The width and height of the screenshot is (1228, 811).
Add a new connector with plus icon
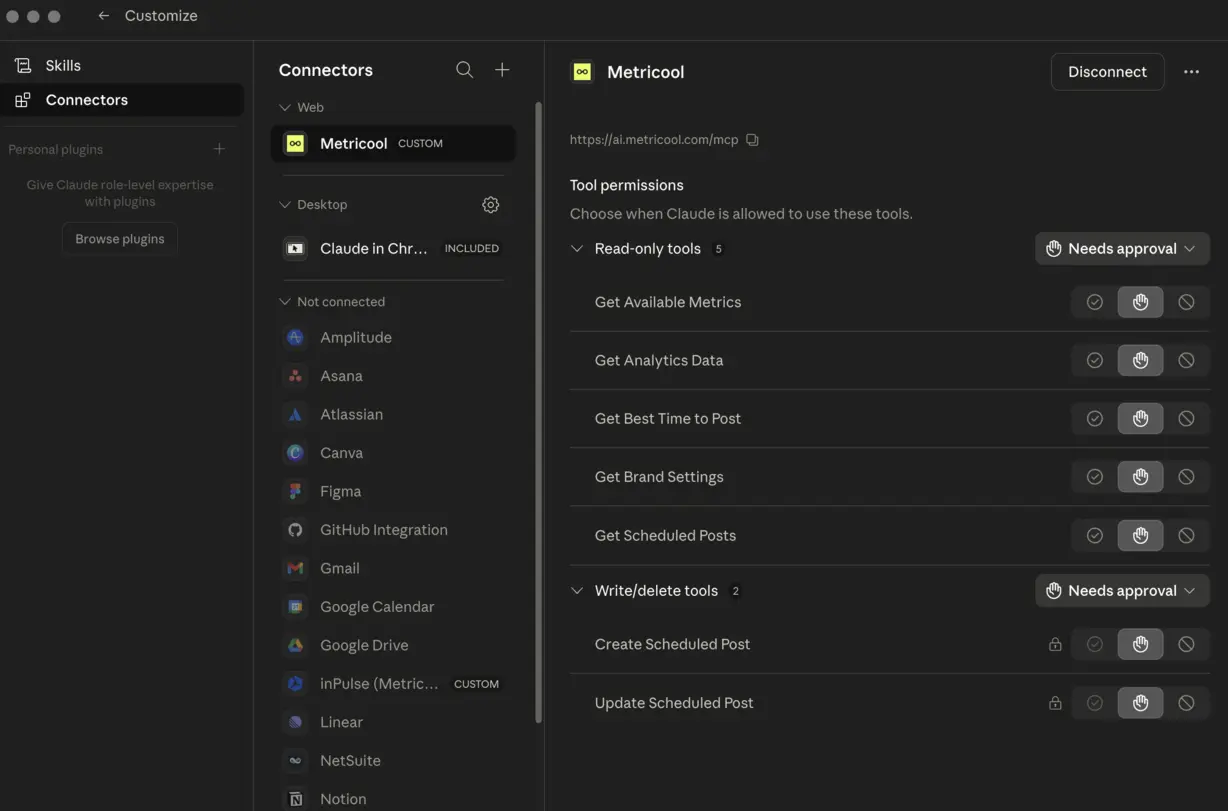(x=502, y=70)
